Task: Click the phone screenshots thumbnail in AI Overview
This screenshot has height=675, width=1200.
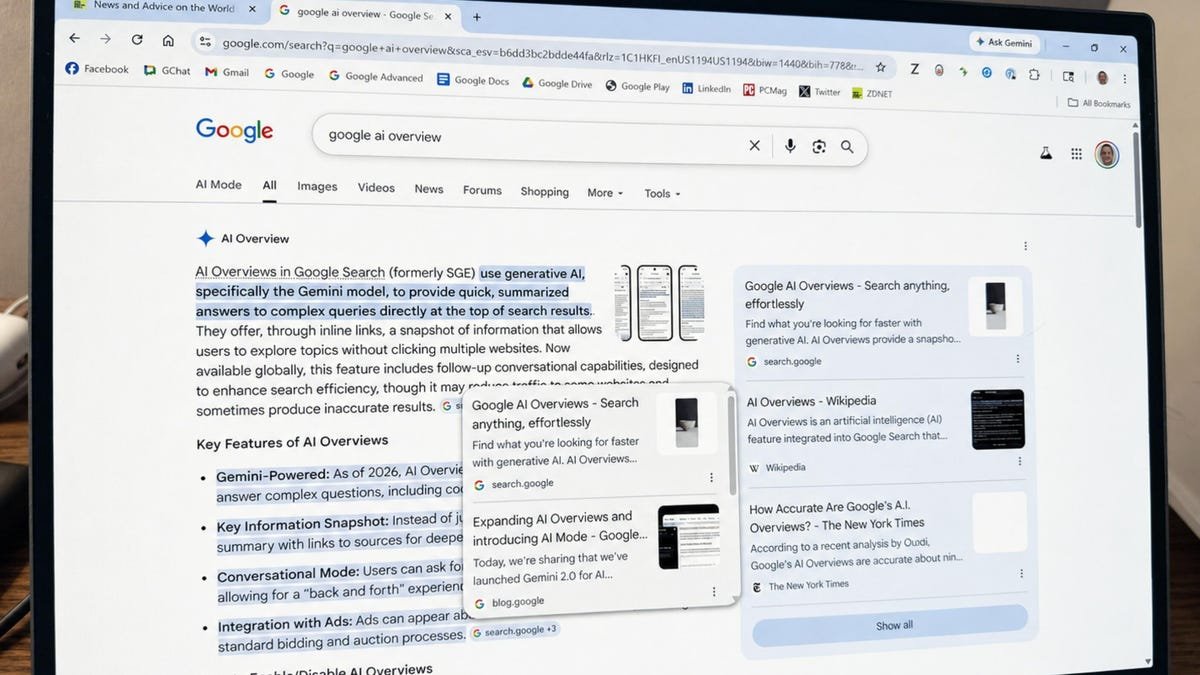Action: [661, 303]
